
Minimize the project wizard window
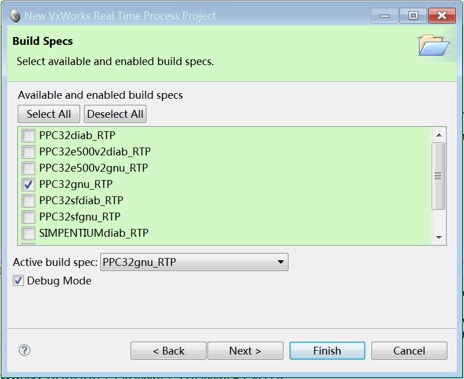coord(384,16)
